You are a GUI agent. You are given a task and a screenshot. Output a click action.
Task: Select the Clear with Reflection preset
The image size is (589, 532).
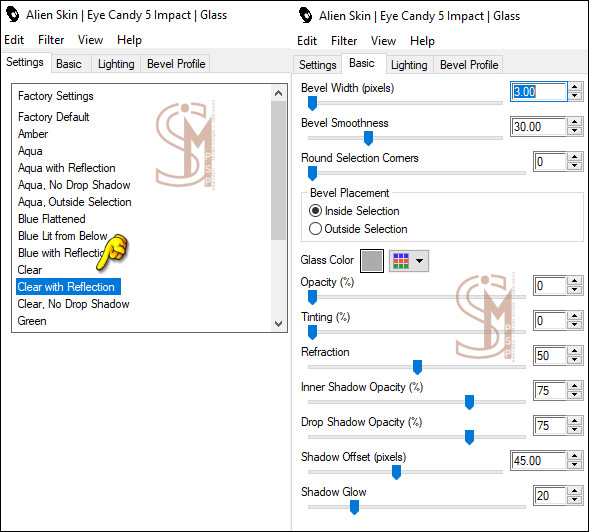click(68, 287)
